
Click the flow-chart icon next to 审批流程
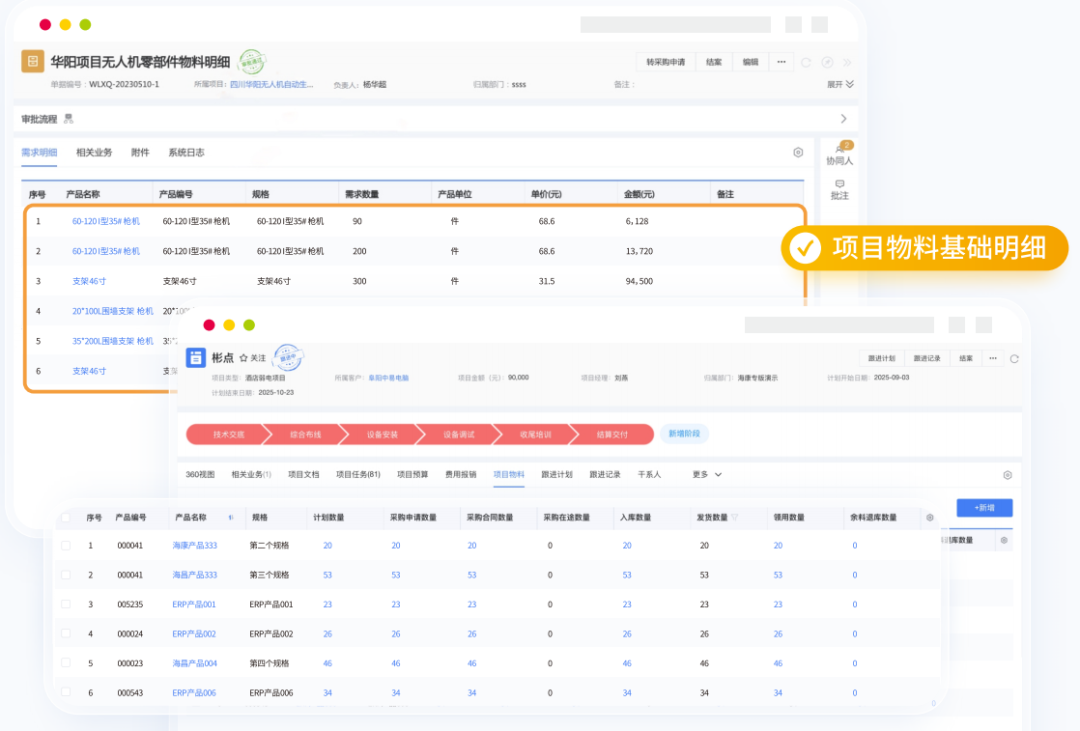click(x=68, y=119)
